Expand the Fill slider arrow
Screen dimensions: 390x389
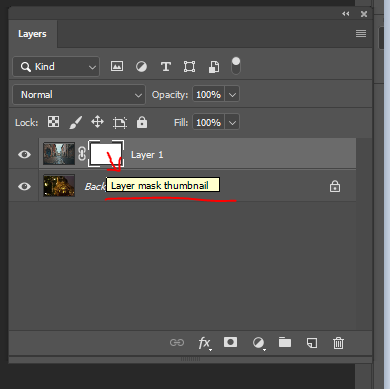click(232, 123)
